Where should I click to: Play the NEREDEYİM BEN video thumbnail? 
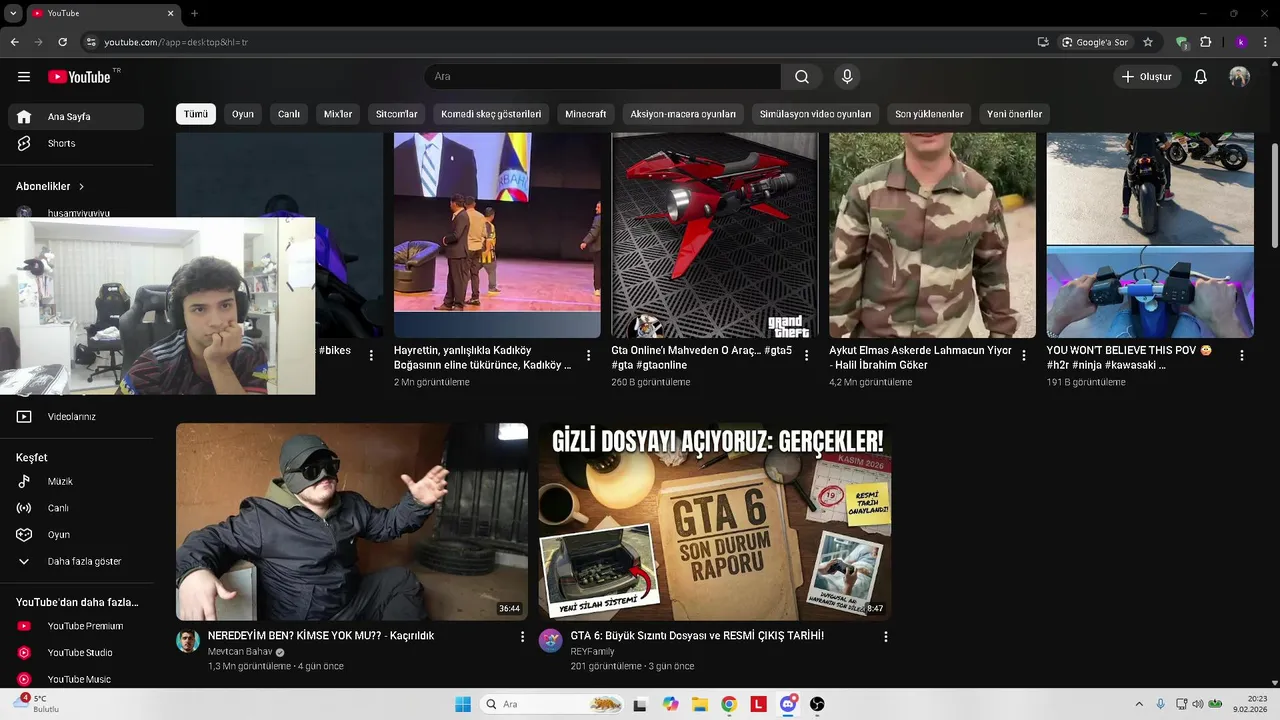(x=352, y=522)
